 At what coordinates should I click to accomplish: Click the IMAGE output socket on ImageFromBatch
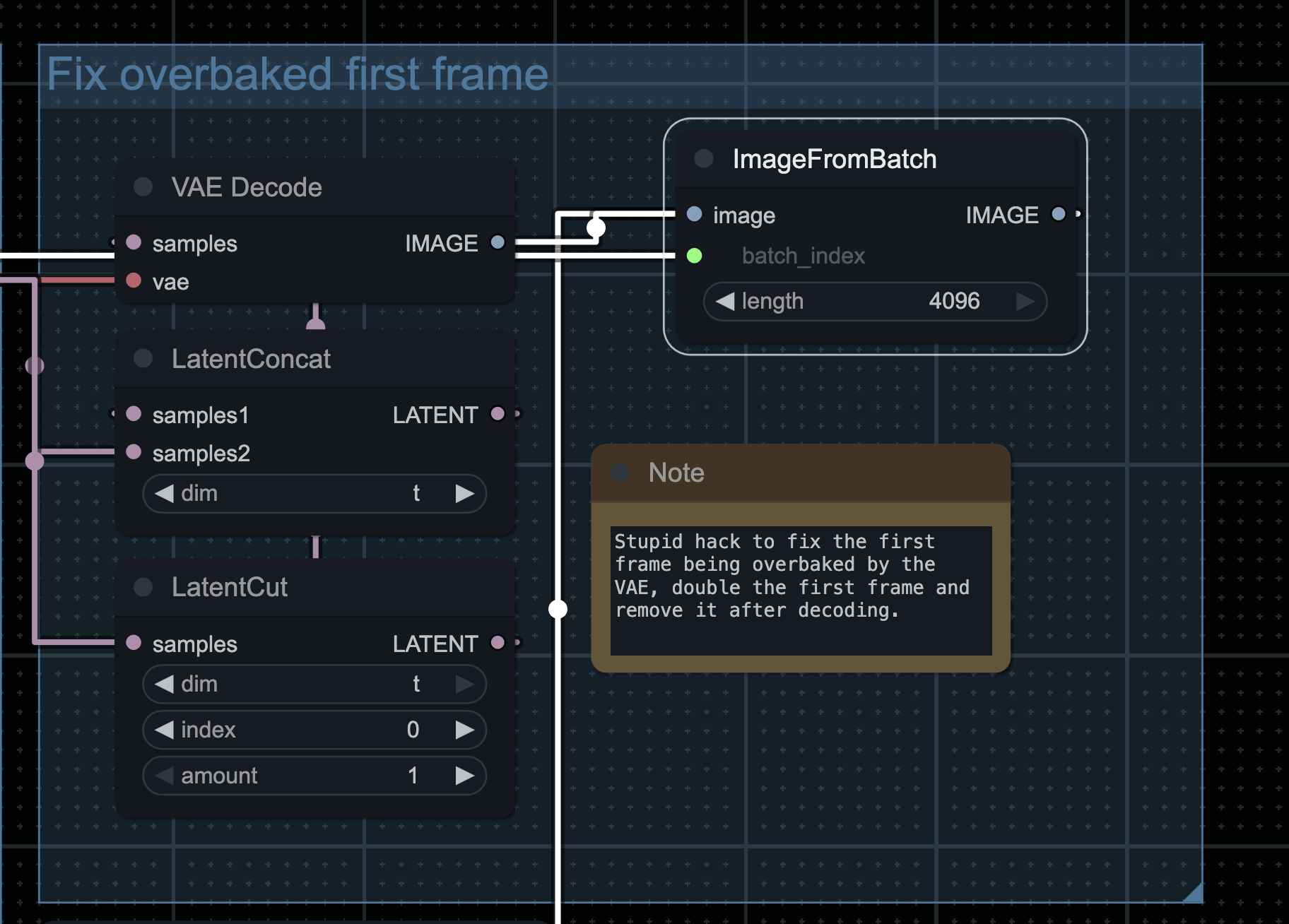(x=1058, y=214)
